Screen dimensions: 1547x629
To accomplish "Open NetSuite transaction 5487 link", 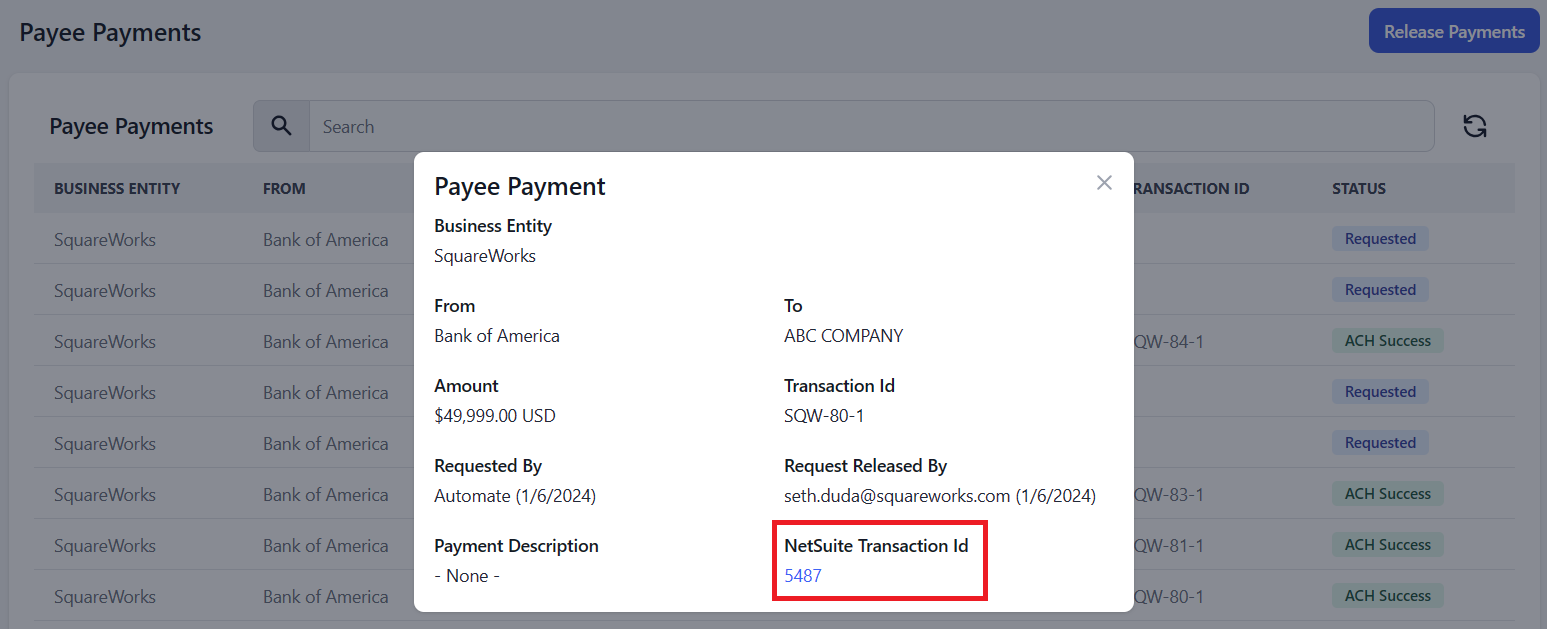I will tap(802, 576).
